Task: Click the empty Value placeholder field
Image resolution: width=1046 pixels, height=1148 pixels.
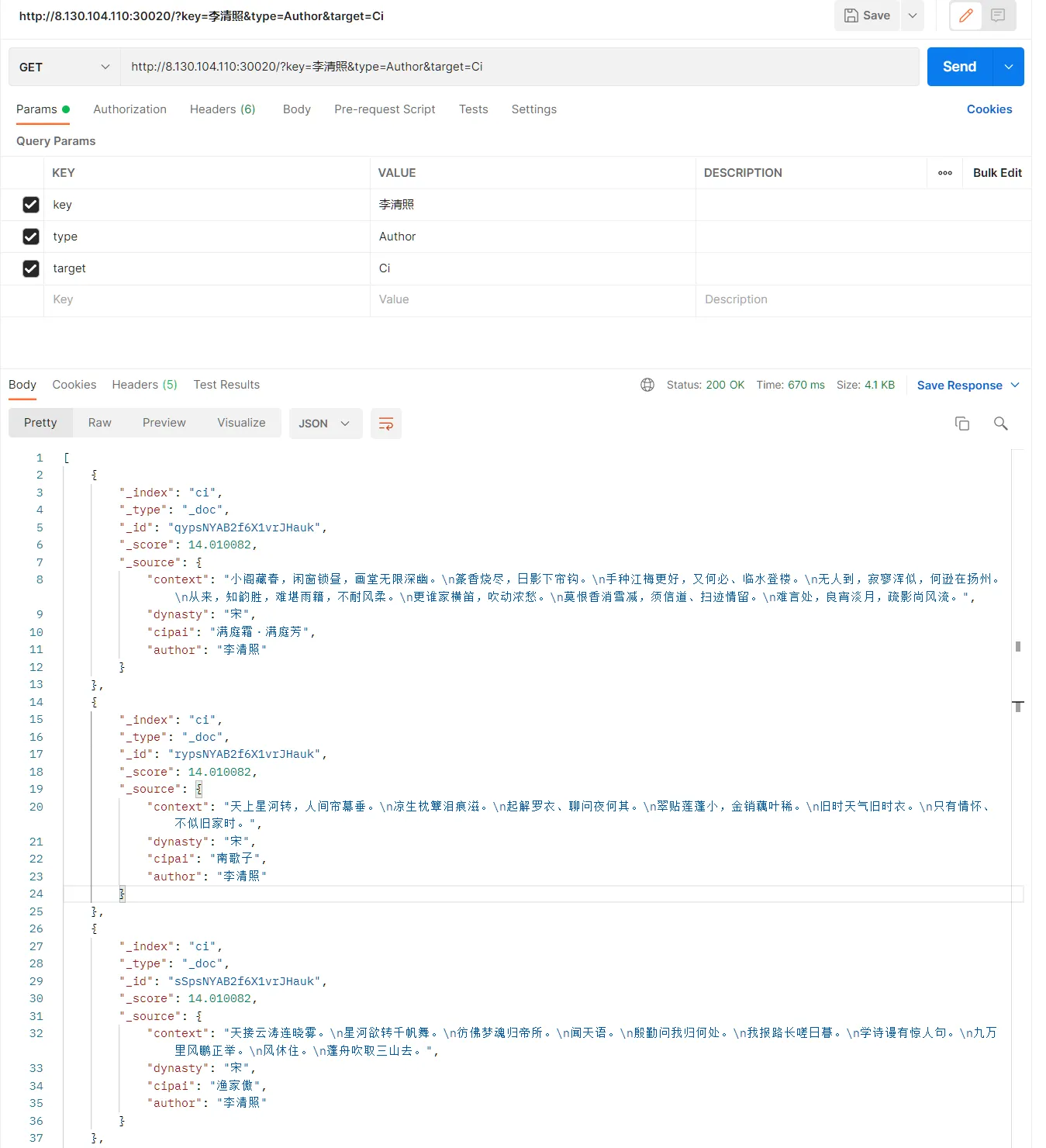Action: [533, 299]
